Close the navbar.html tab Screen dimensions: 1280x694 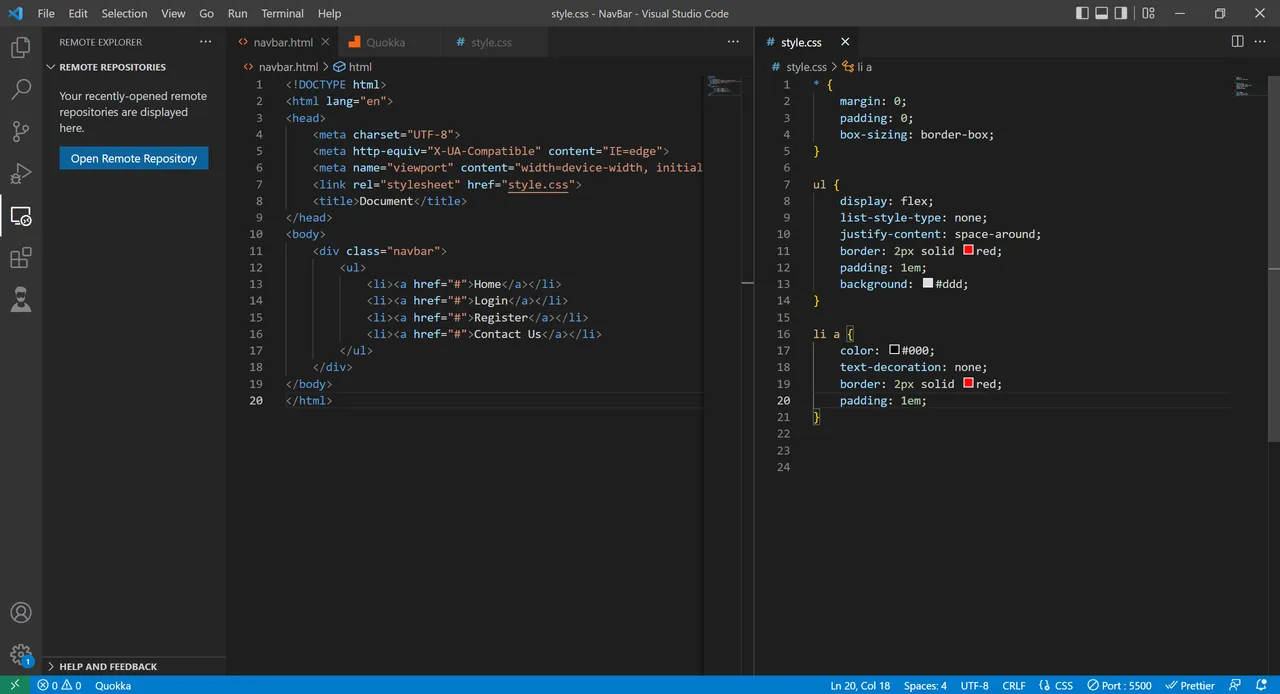[x=326, y=42]
